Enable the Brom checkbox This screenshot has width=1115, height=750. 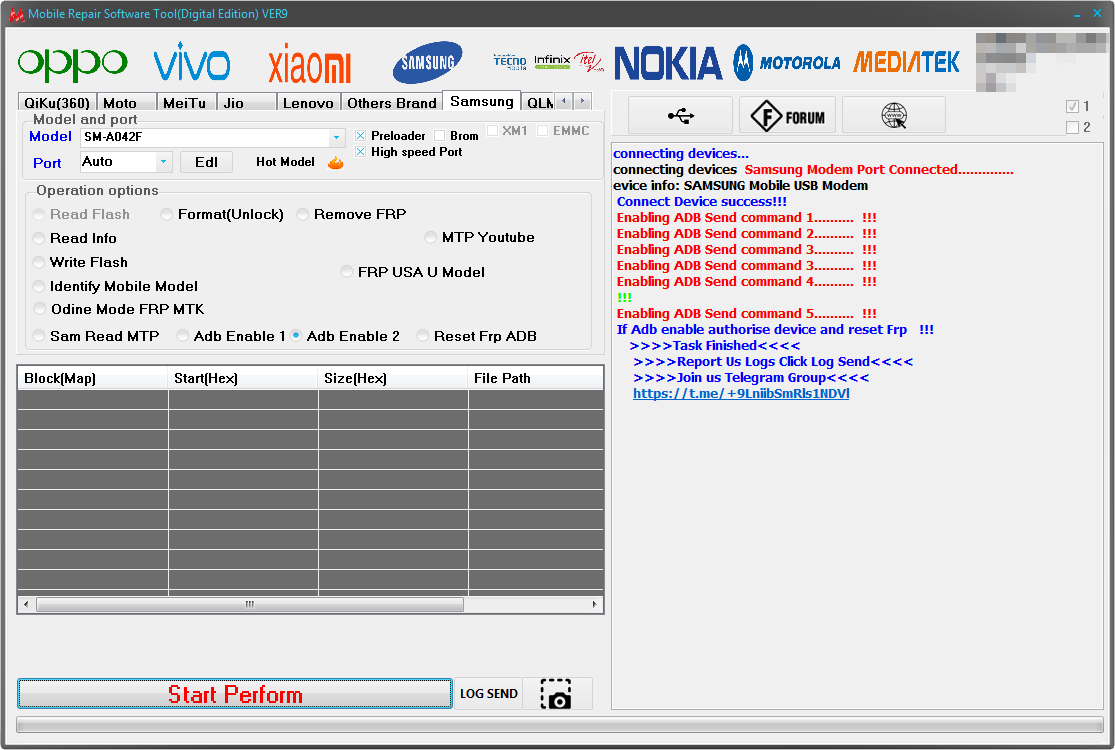[x=439, y=136]
